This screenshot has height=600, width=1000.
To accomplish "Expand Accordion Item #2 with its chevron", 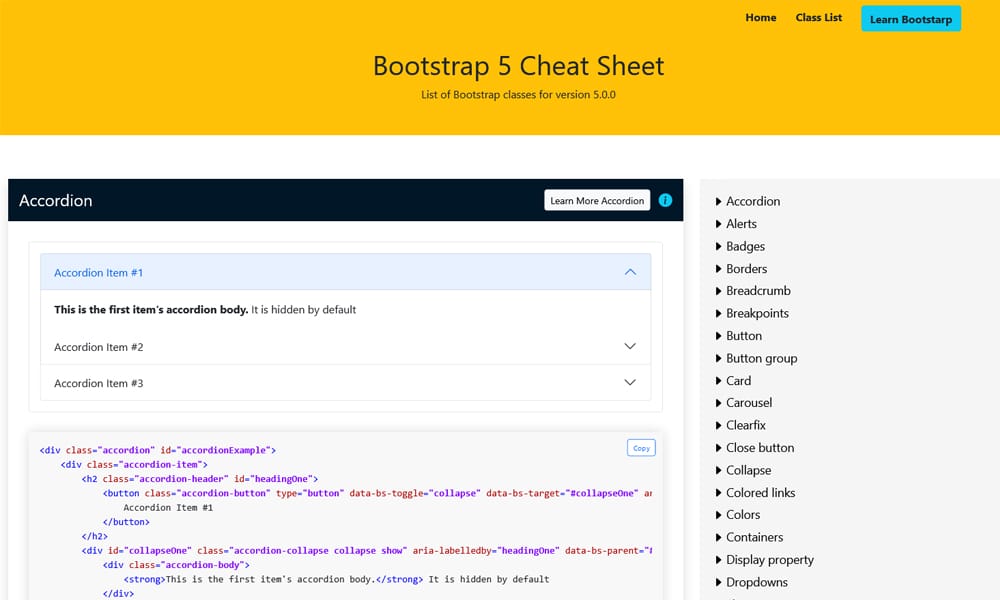I will (630, 345).
